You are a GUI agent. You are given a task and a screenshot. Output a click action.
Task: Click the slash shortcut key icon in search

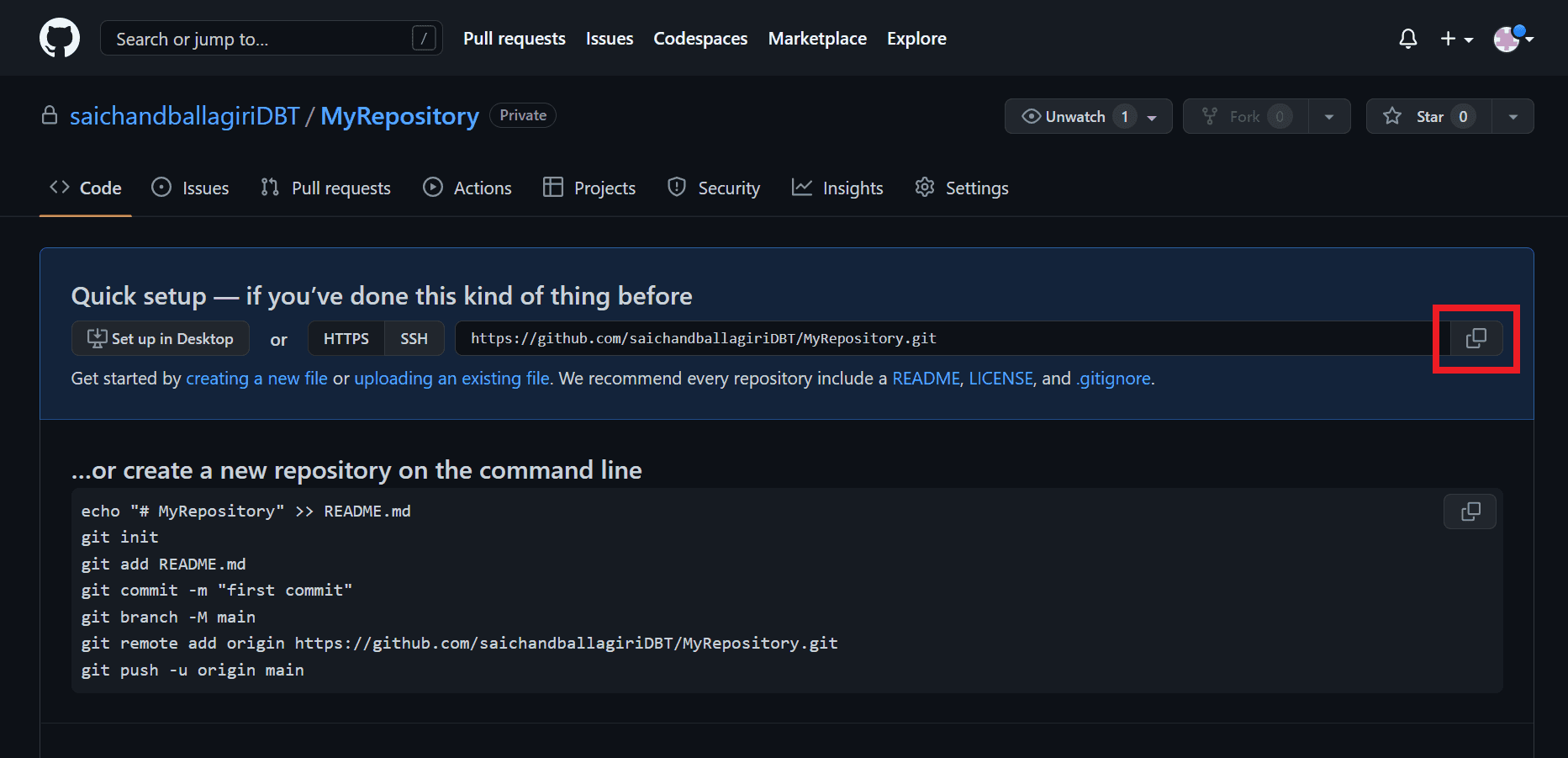424,38
